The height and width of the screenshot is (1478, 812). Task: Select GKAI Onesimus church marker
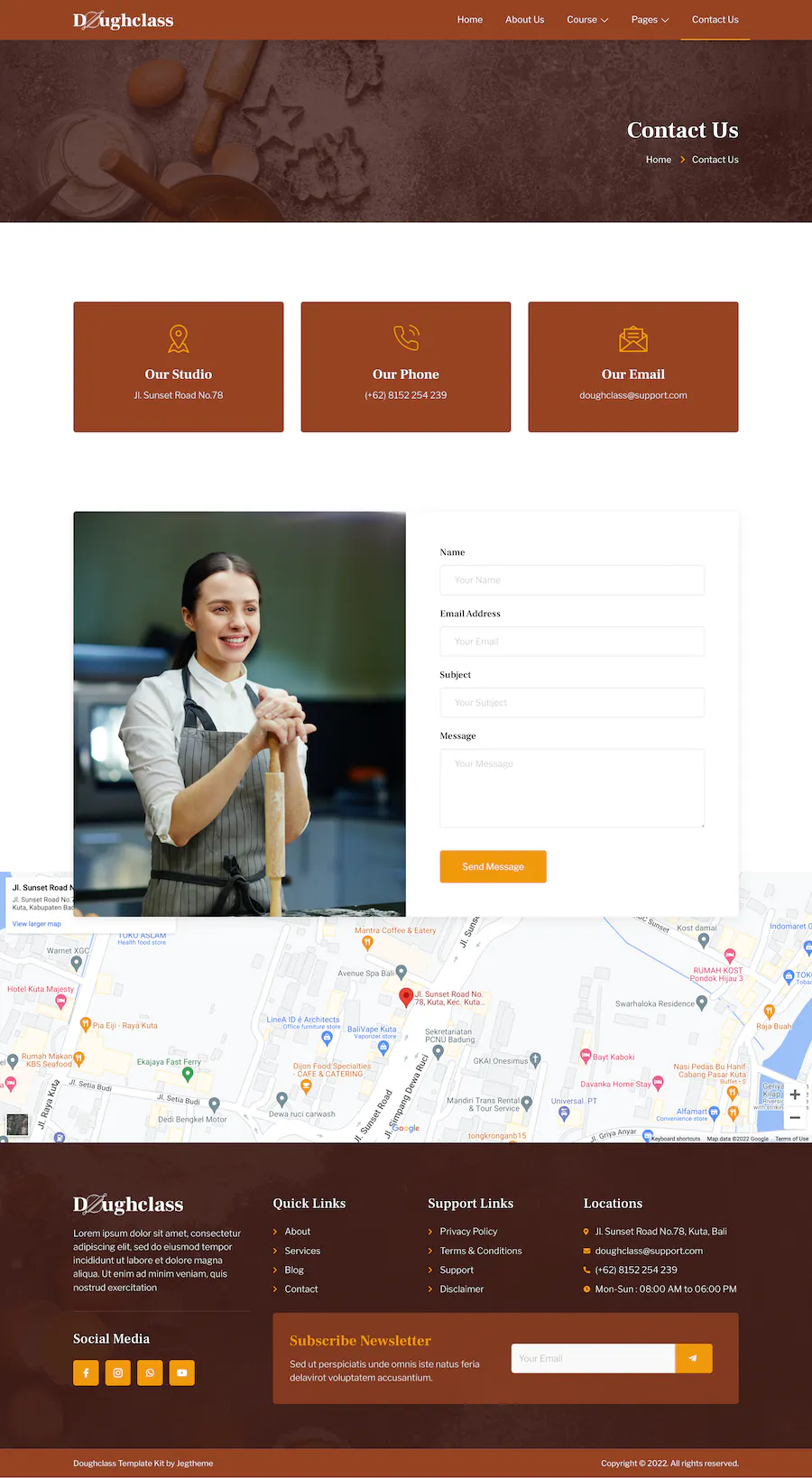coord(535,1059)
